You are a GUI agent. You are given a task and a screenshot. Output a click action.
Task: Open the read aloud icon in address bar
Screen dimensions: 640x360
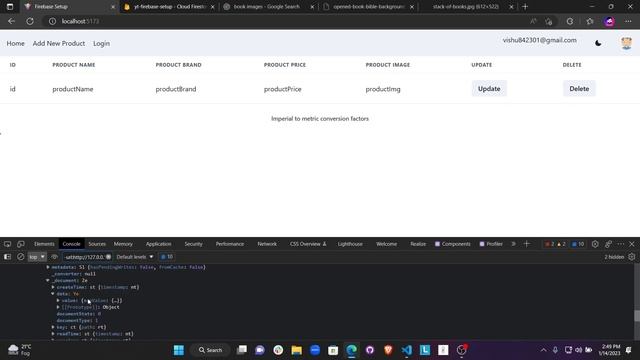pyautogui.click(x=533, y=21)
